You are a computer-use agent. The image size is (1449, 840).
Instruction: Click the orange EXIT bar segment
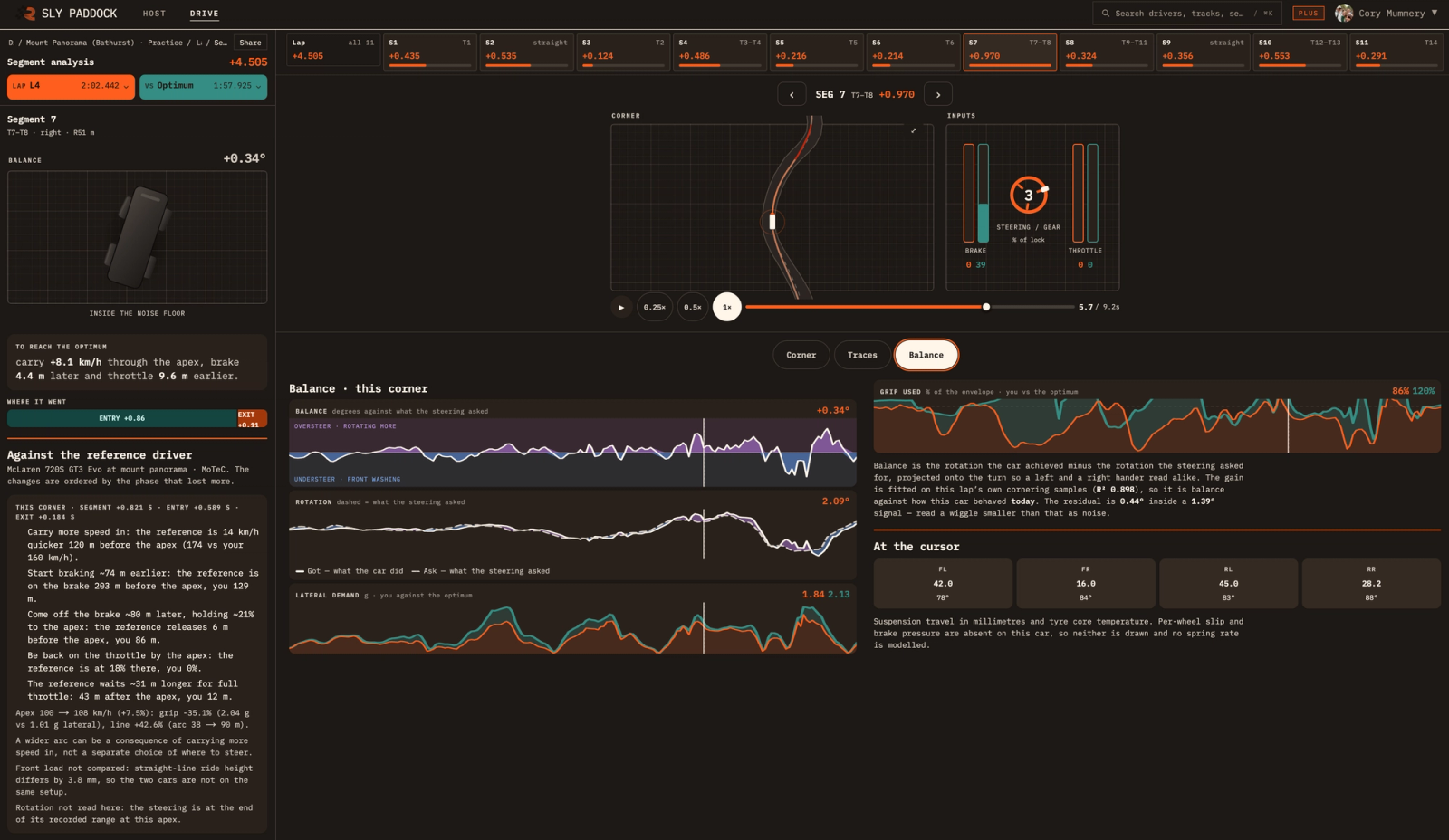(x=252, y=418)
